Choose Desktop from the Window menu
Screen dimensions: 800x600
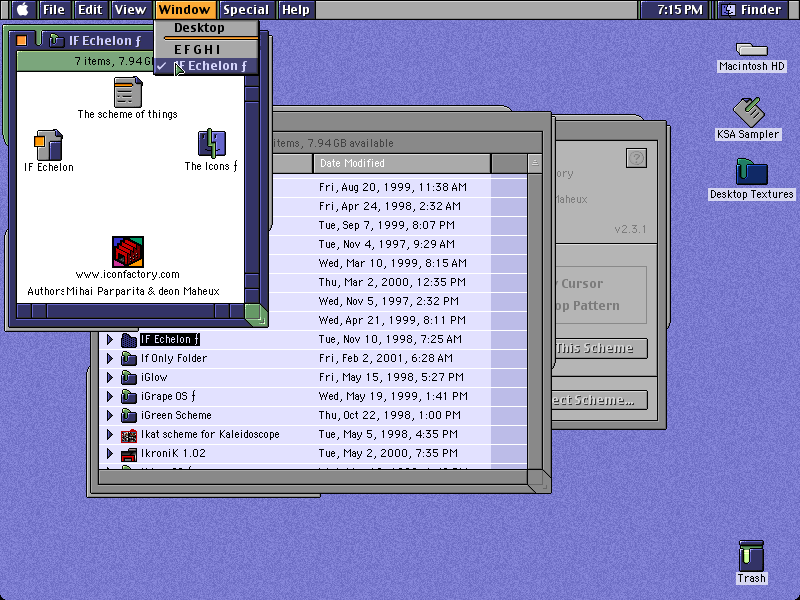(x=206, y=28)
